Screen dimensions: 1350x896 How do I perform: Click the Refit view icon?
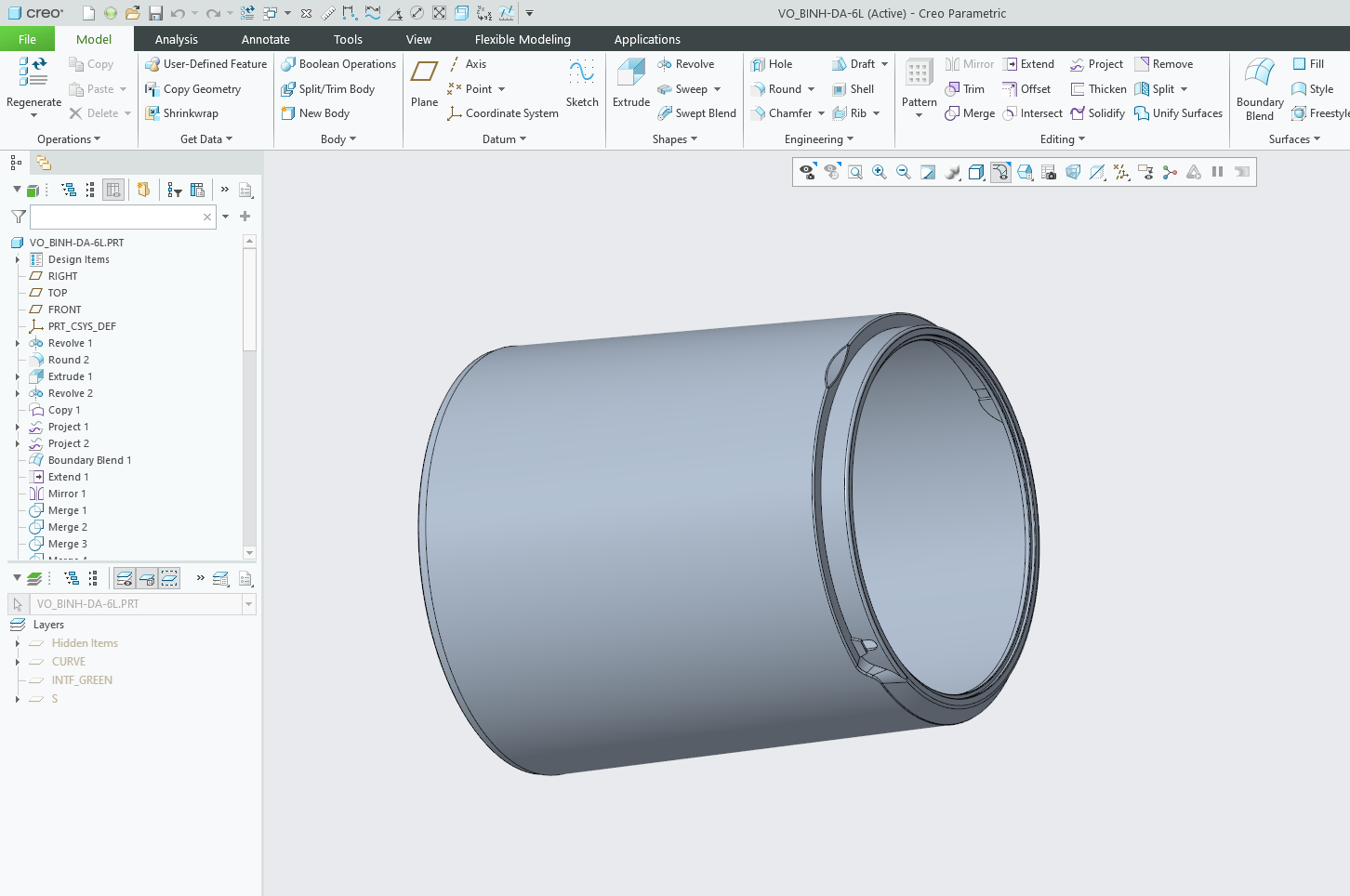coord(855,172)
